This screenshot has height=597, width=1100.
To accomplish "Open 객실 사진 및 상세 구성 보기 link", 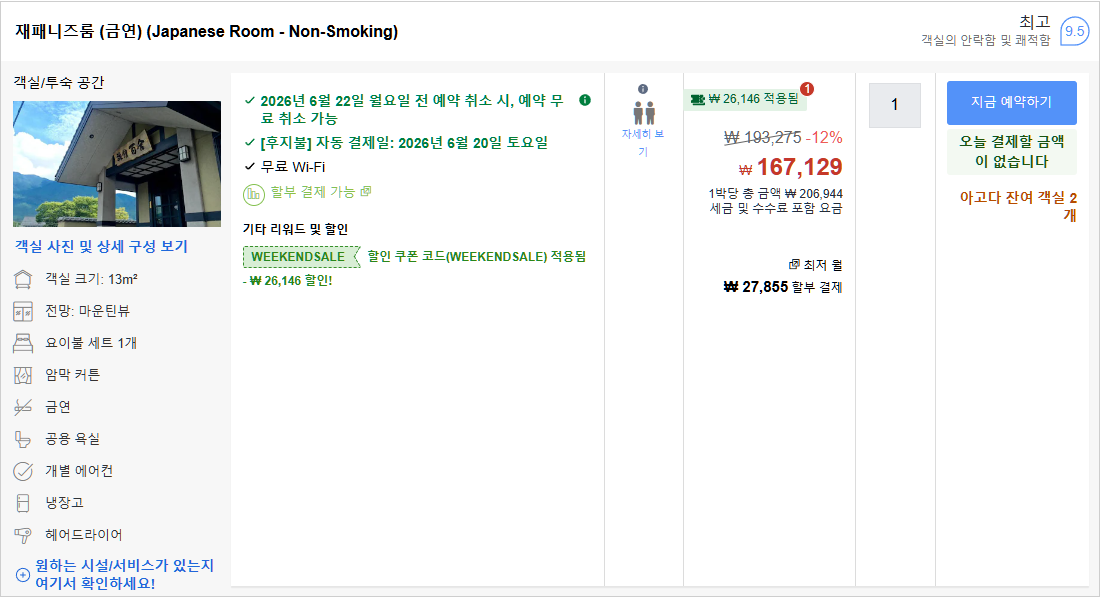I will click(101, 246).
